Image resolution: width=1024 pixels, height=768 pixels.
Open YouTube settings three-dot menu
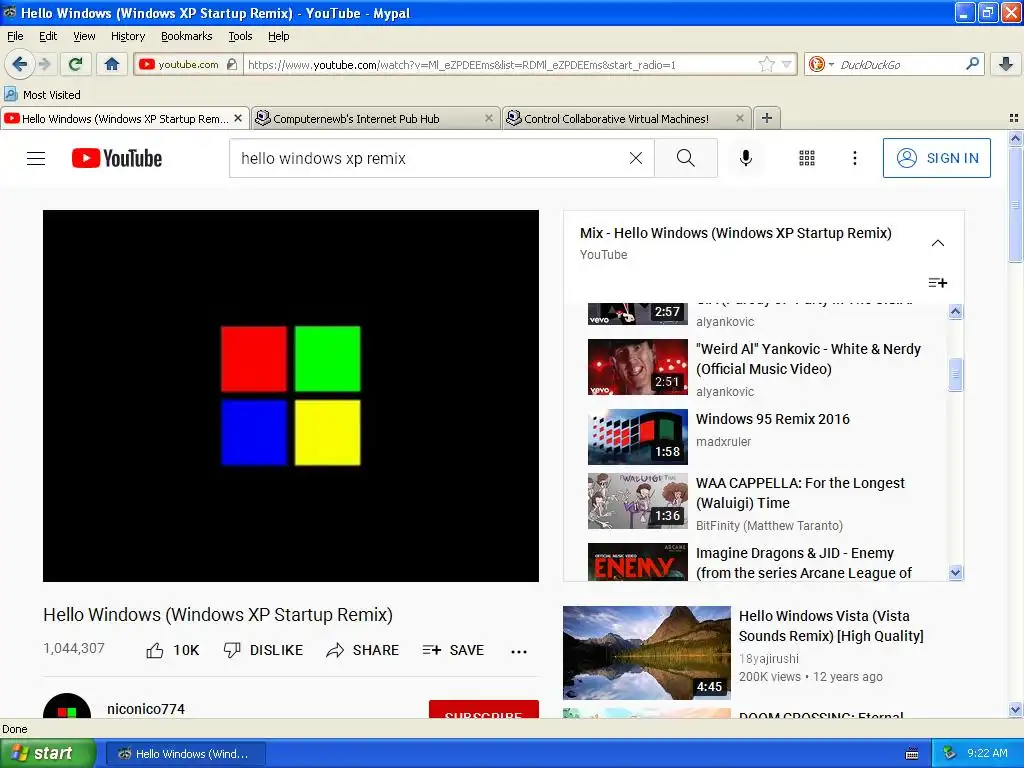[854, 158]
